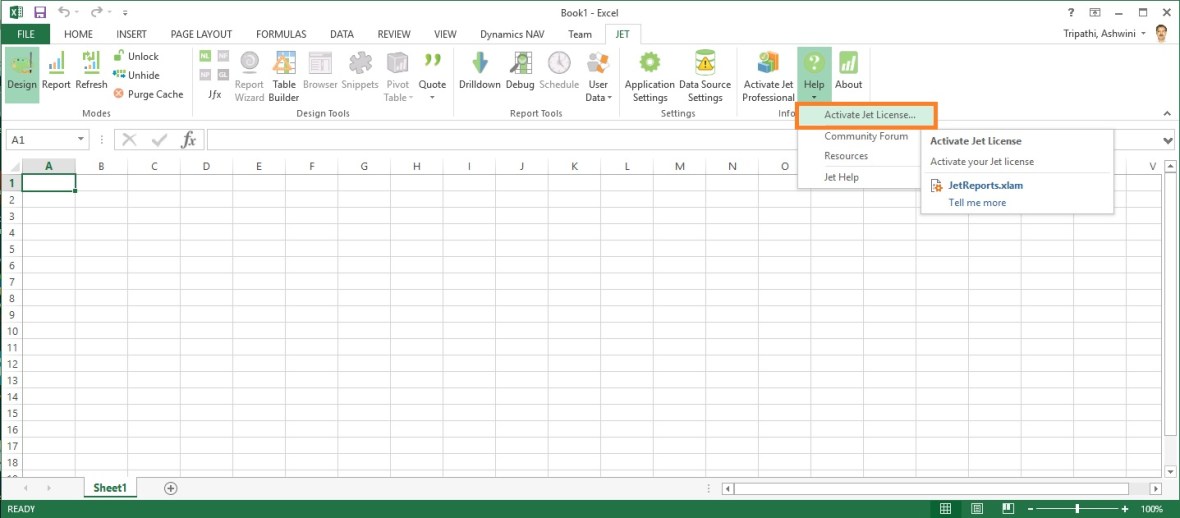Choose Community Forum from Help menu
The image size is (1180, 518).
(866, 137)
